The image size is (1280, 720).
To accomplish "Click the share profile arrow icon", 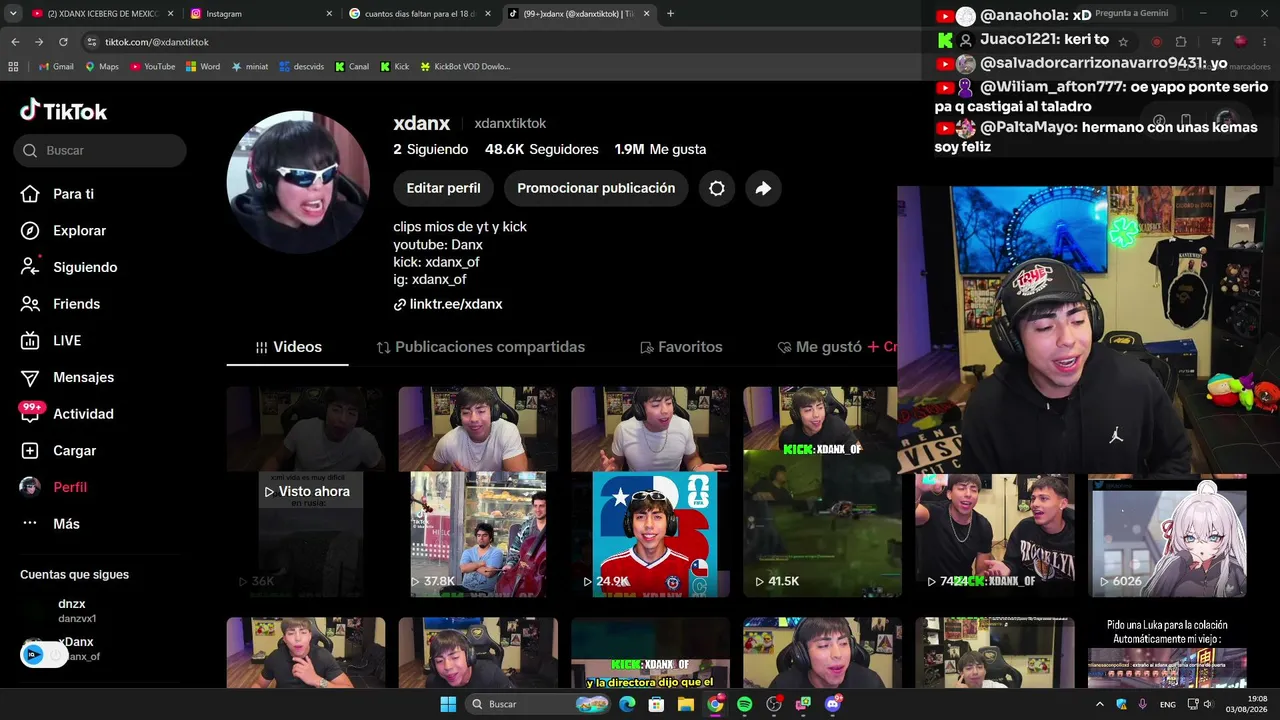I will pos(763,188).
